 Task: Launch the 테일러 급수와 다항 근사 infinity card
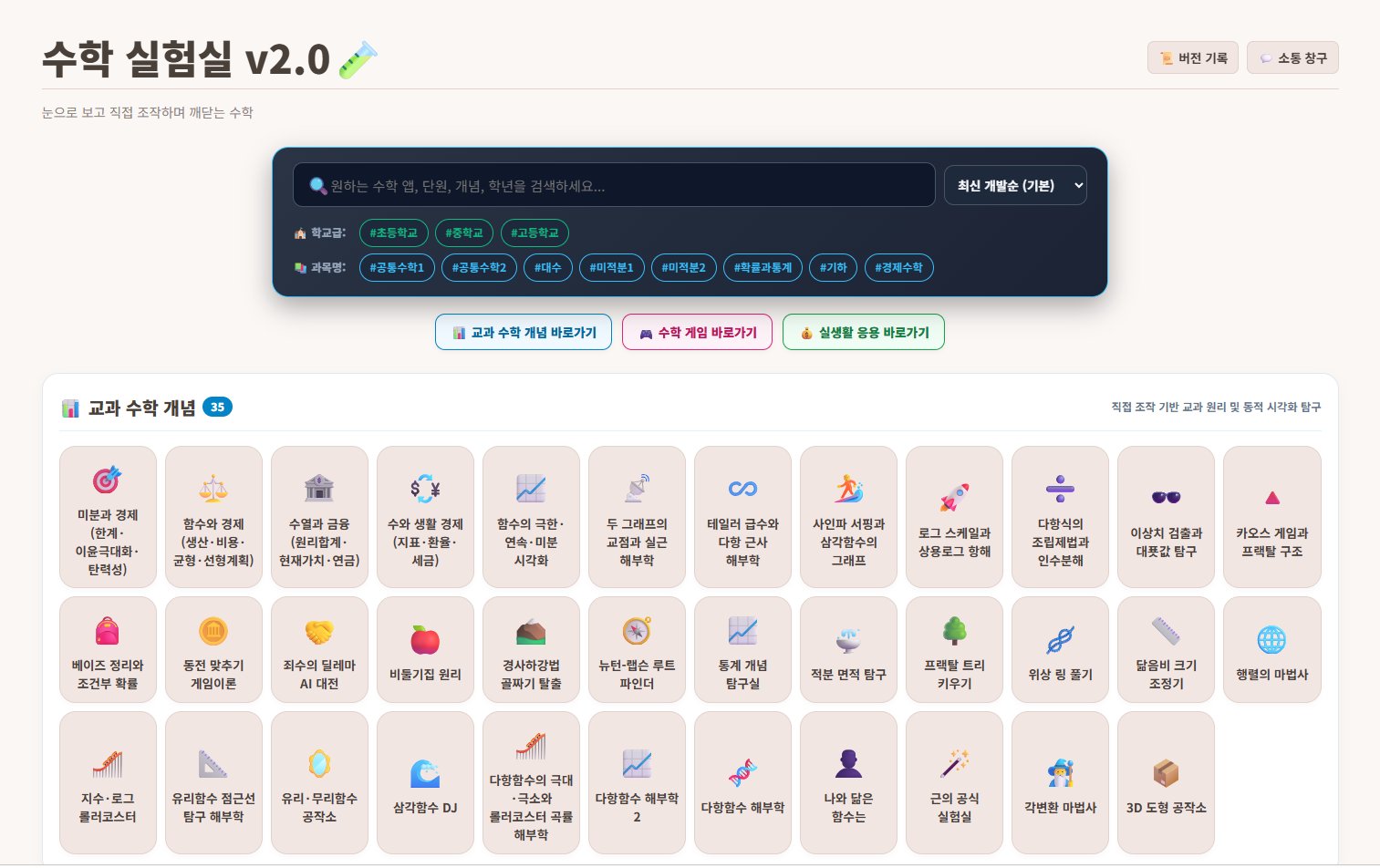pyautogui.click(x=742, y=517)
